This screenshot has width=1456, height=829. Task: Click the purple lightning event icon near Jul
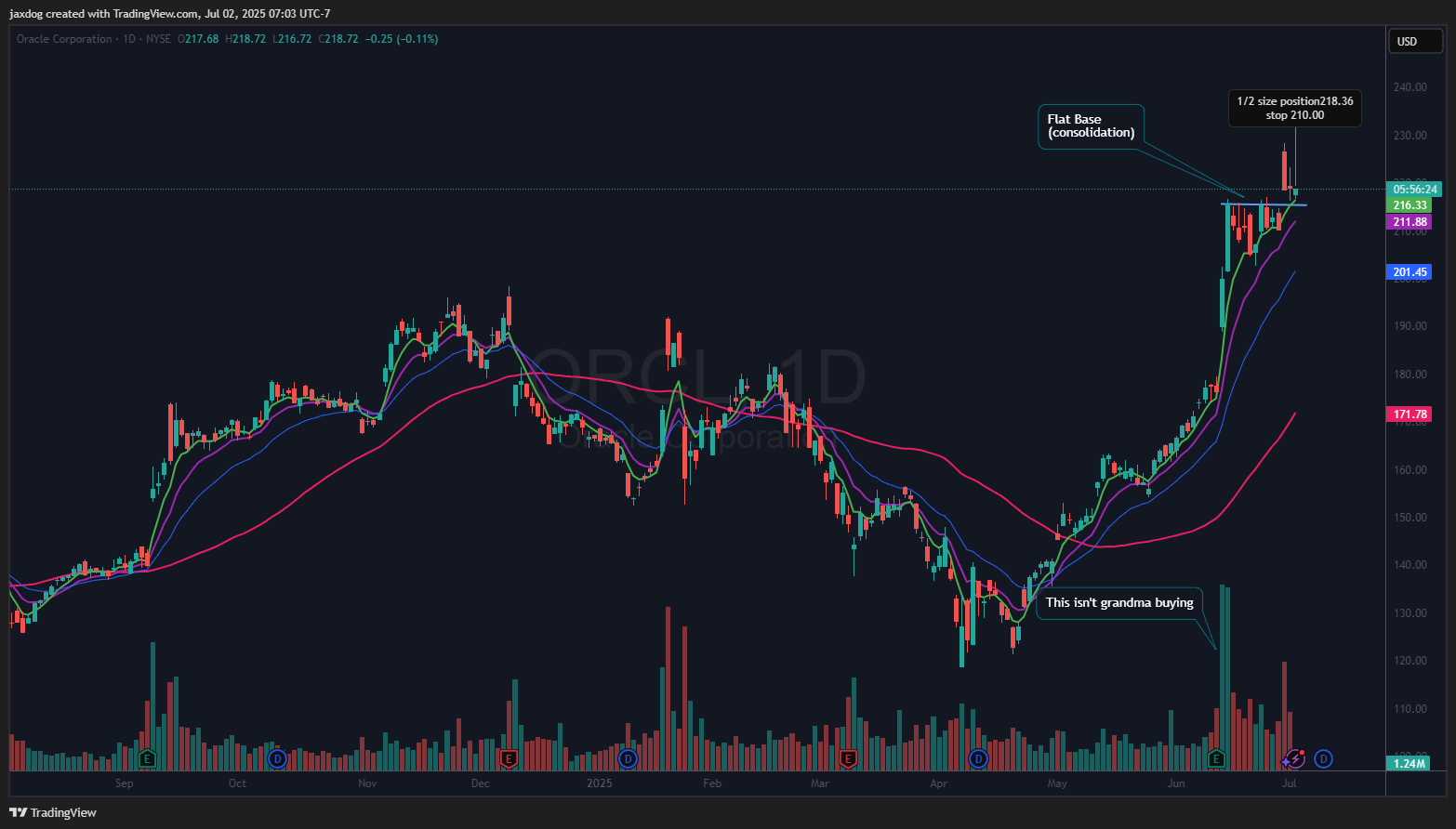tap(1294, 759)
